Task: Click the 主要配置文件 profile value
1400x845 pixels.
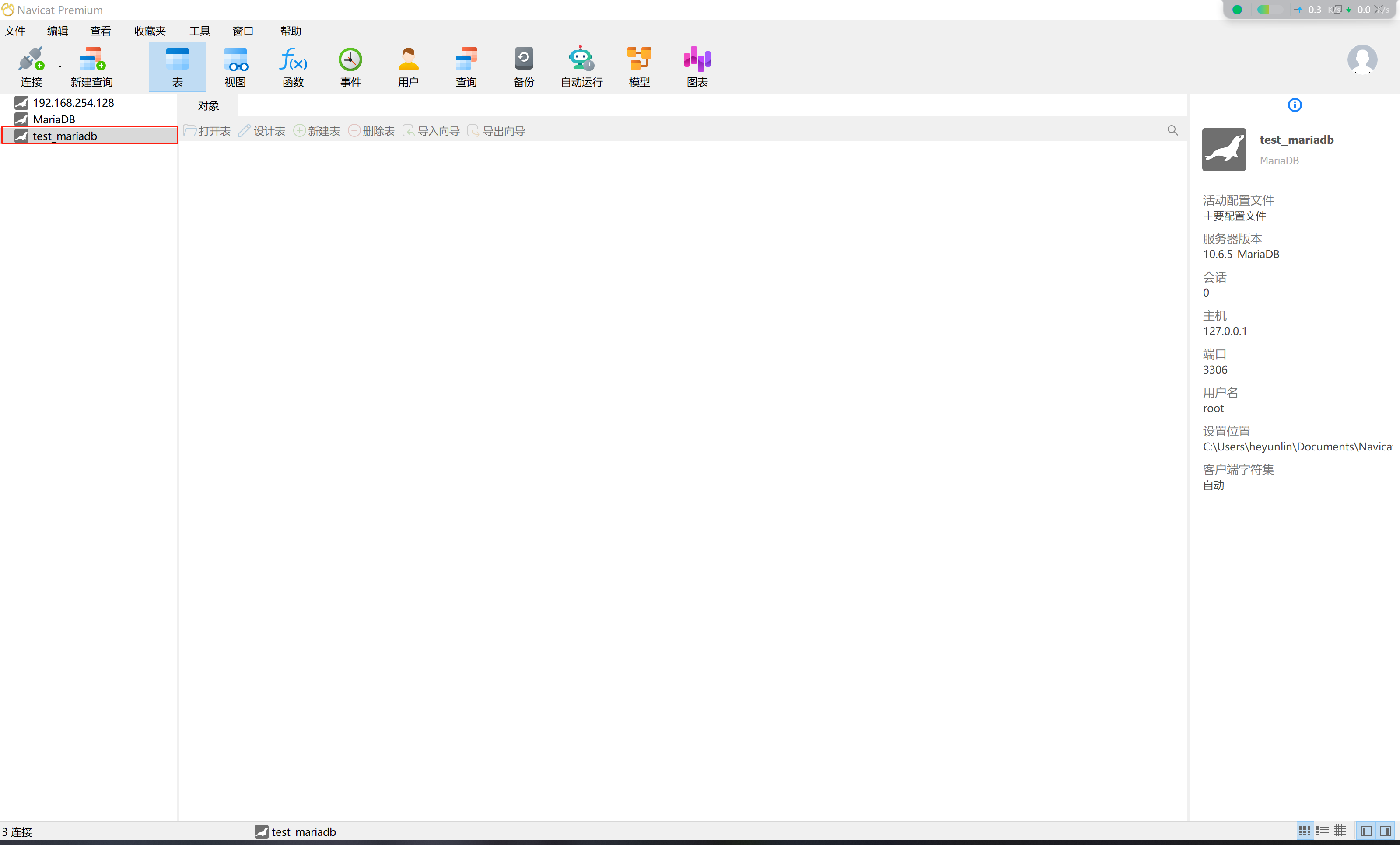Action: click(1234, 216)
